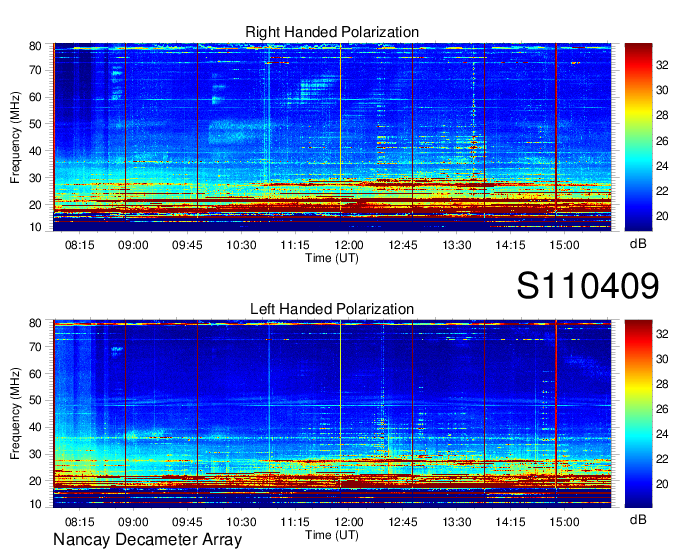This screenshot has height=552, width=680.
Task: Pick the 12:00 tick under Left Handed plot
Action: click(x=349, y=522)
